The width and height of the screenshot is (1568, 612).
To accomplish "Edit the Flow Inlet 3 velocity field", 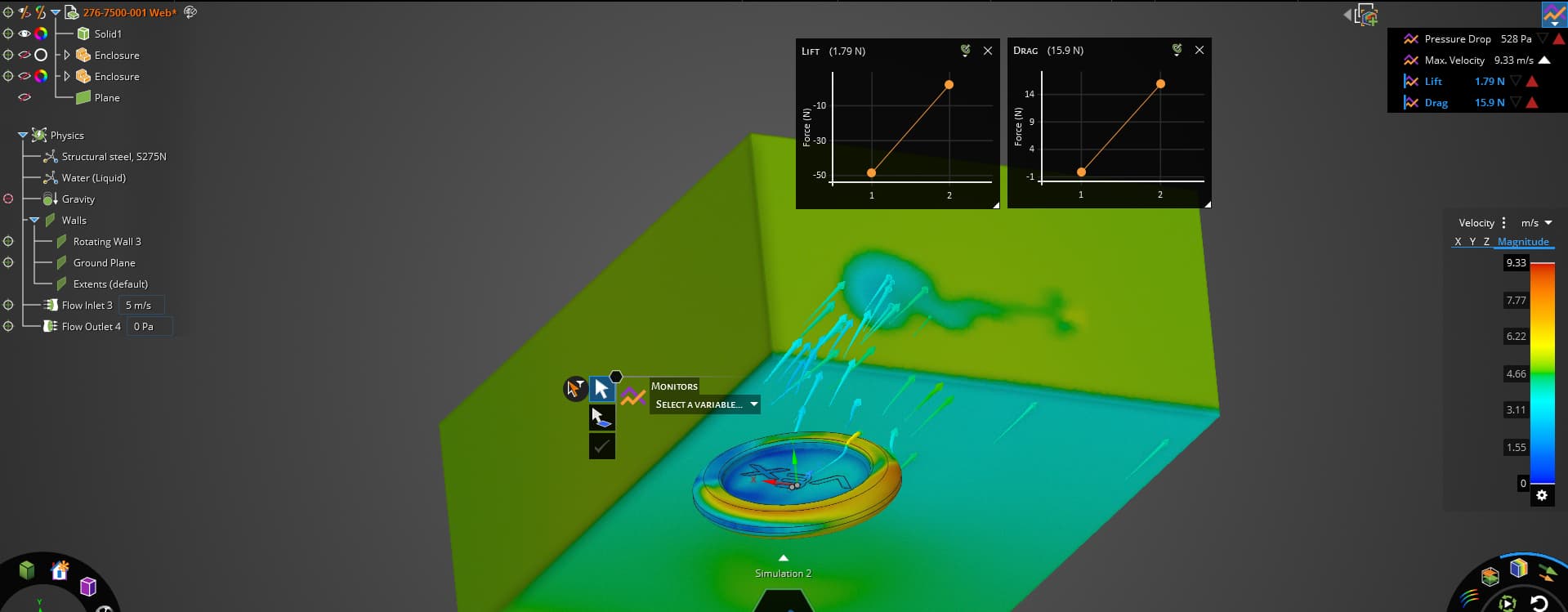I will pyautogui.click(x=141, y=305).
